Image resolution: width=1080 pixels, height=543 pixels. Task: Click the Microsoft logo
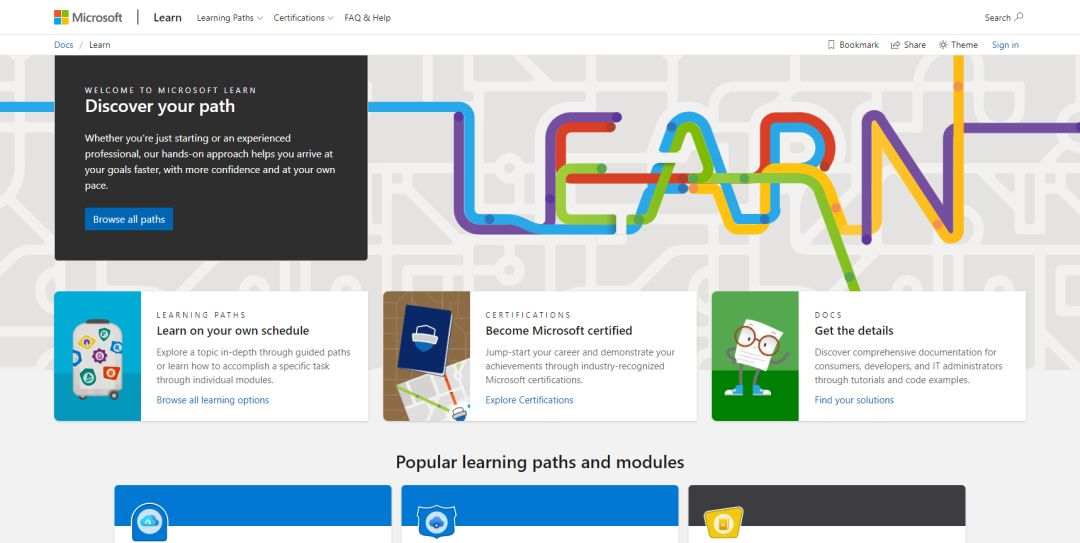[88, 17]
